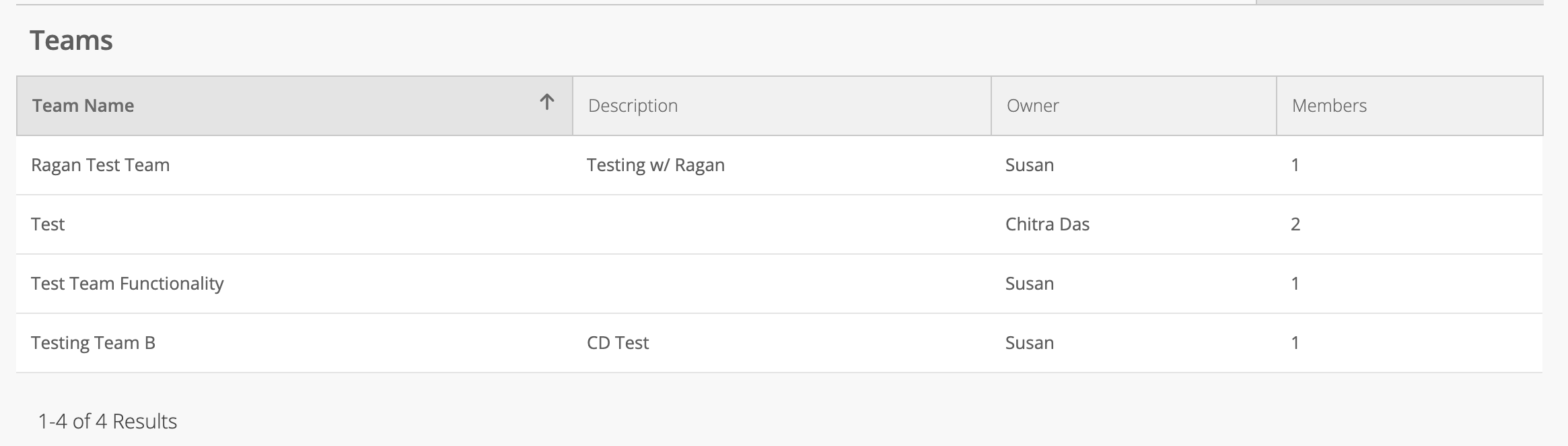Click members count for Ragan Test Team
1568x446 pixels.
1295,165
